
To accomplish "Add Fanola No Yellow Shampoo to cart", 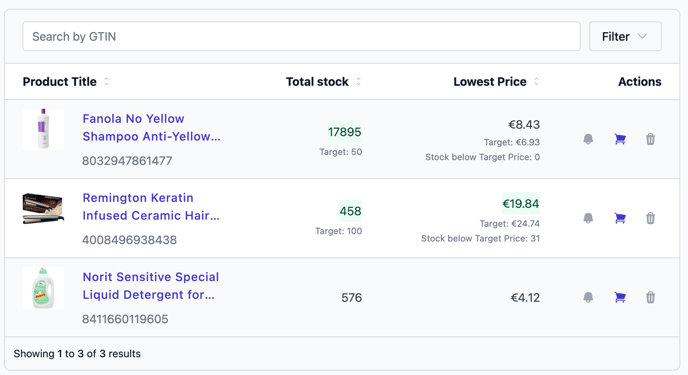I will 620,139.
